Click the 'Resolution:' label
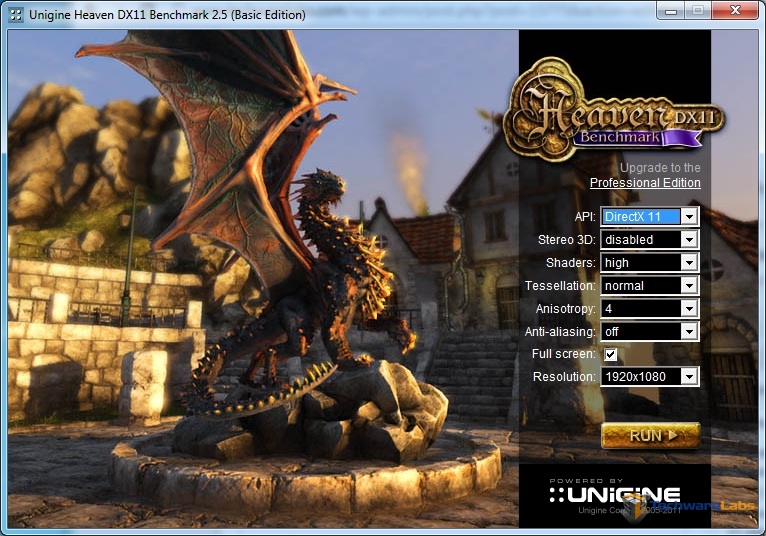This screenshot has height=536, width=766. coord(564,377)
